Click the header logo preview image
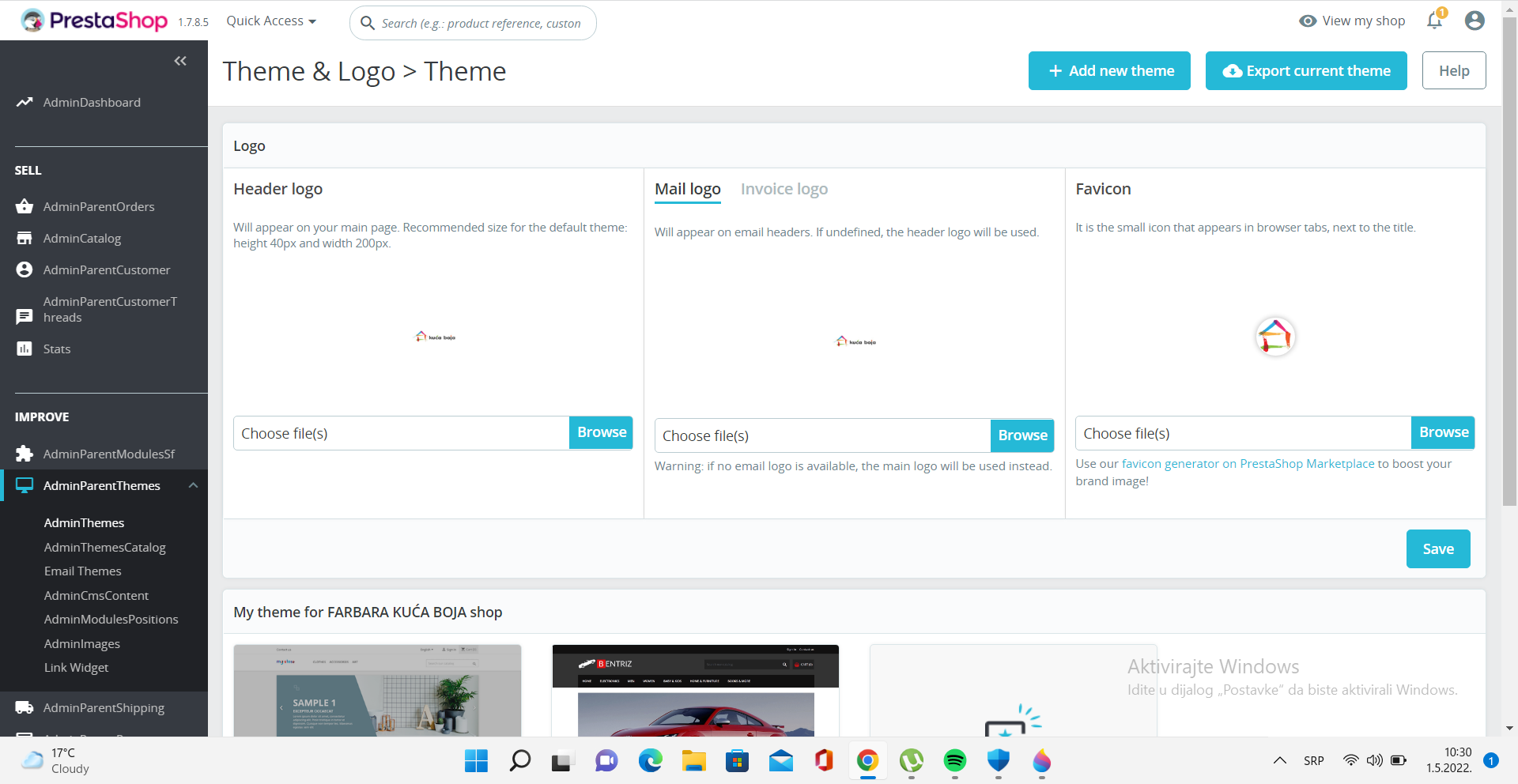 [435, 337]
